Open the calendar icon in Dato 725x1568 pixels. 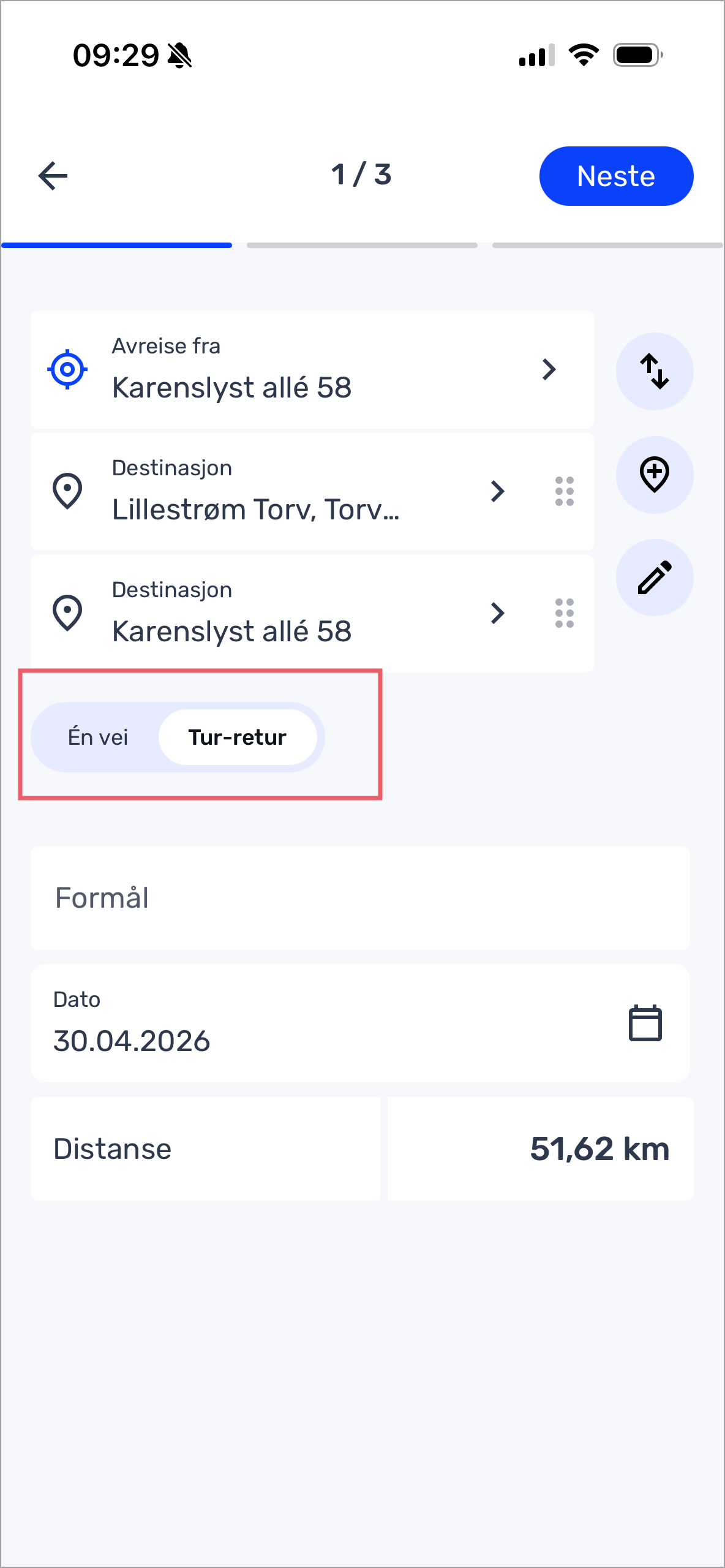click(645, 1023)
